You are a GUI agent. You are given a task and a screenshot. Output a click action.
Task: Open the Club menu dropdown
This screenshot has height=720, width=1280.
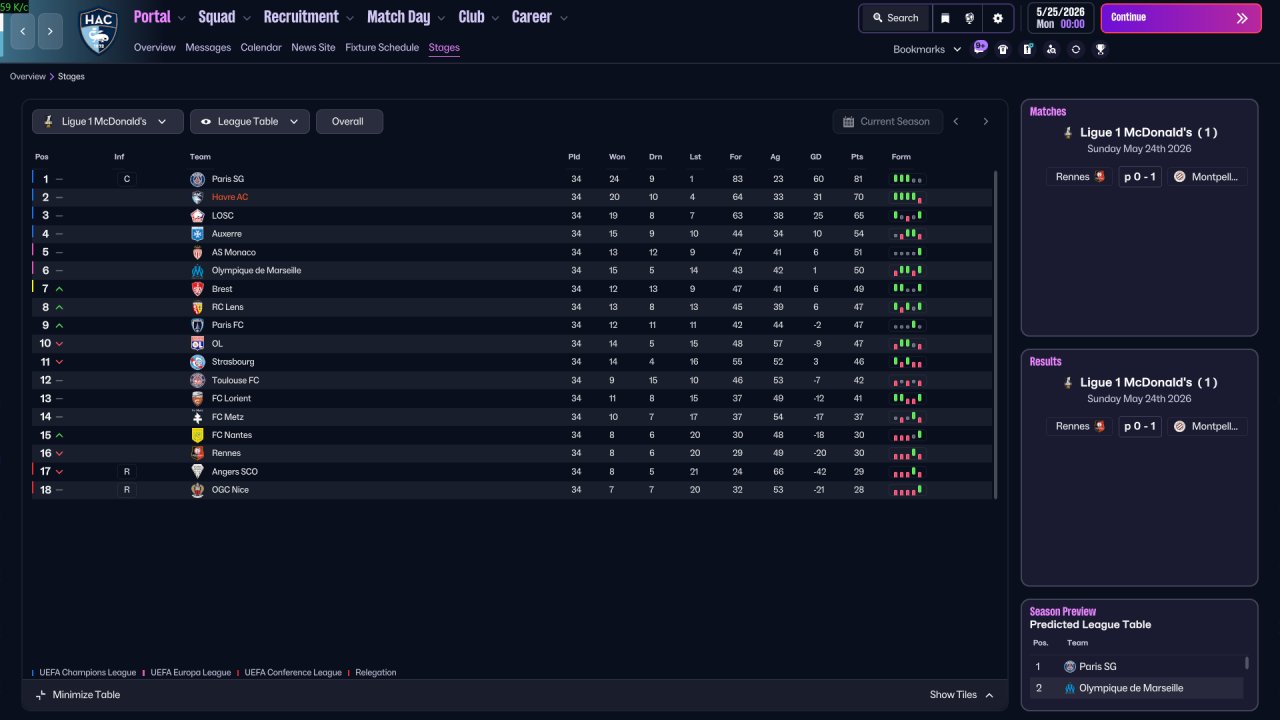point(479,17)
